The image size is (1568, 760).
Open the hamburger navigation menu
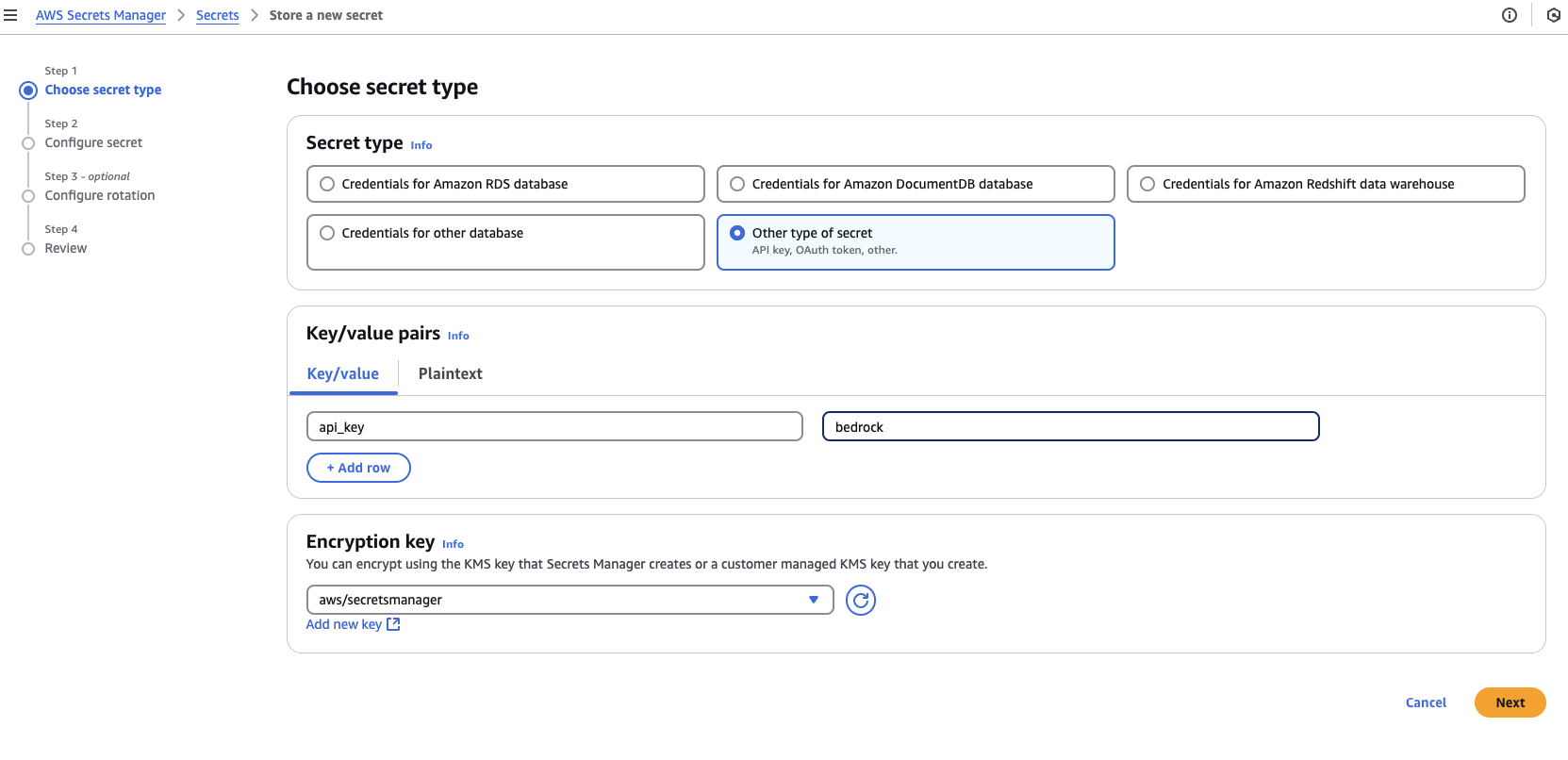tap(10, 15)
